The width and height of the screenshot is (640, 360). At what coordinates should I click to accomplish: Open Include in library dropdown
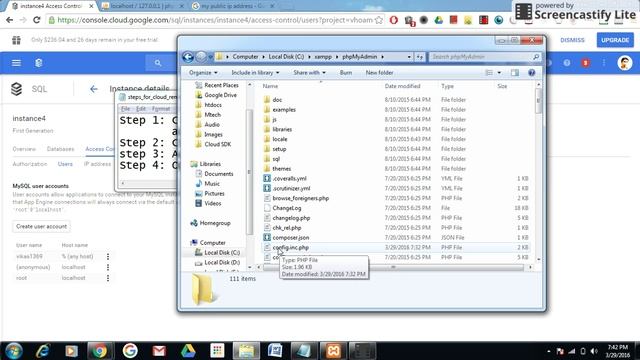coord(255,73)
